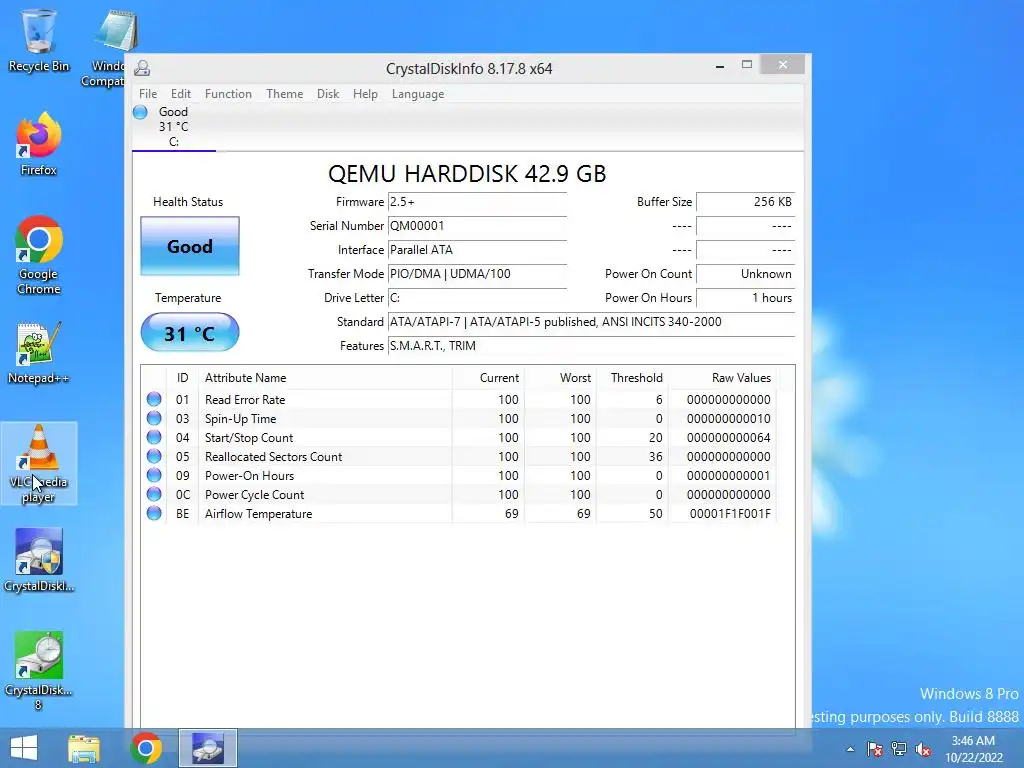The image size is (1024, 768).
Task: Click the network tray icon
Action: (899, 749)
